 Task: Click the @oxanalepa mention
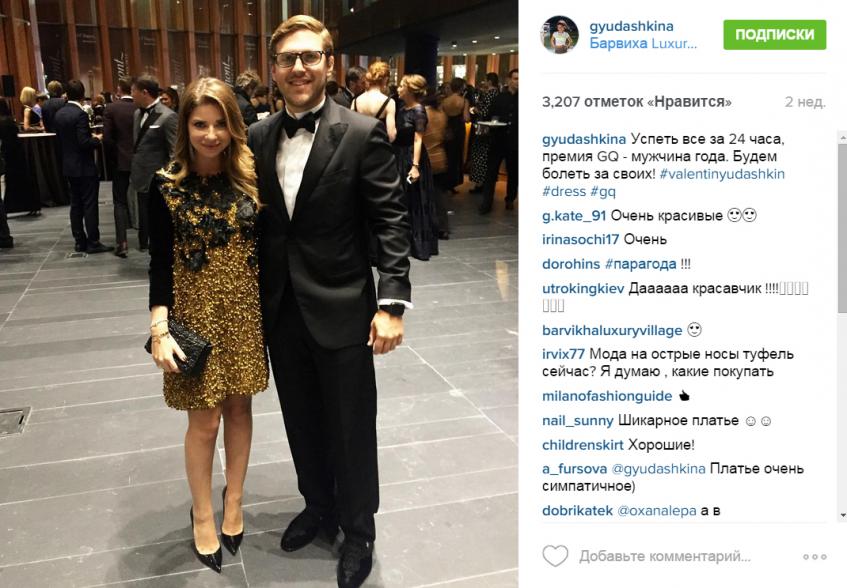point(656,511)
